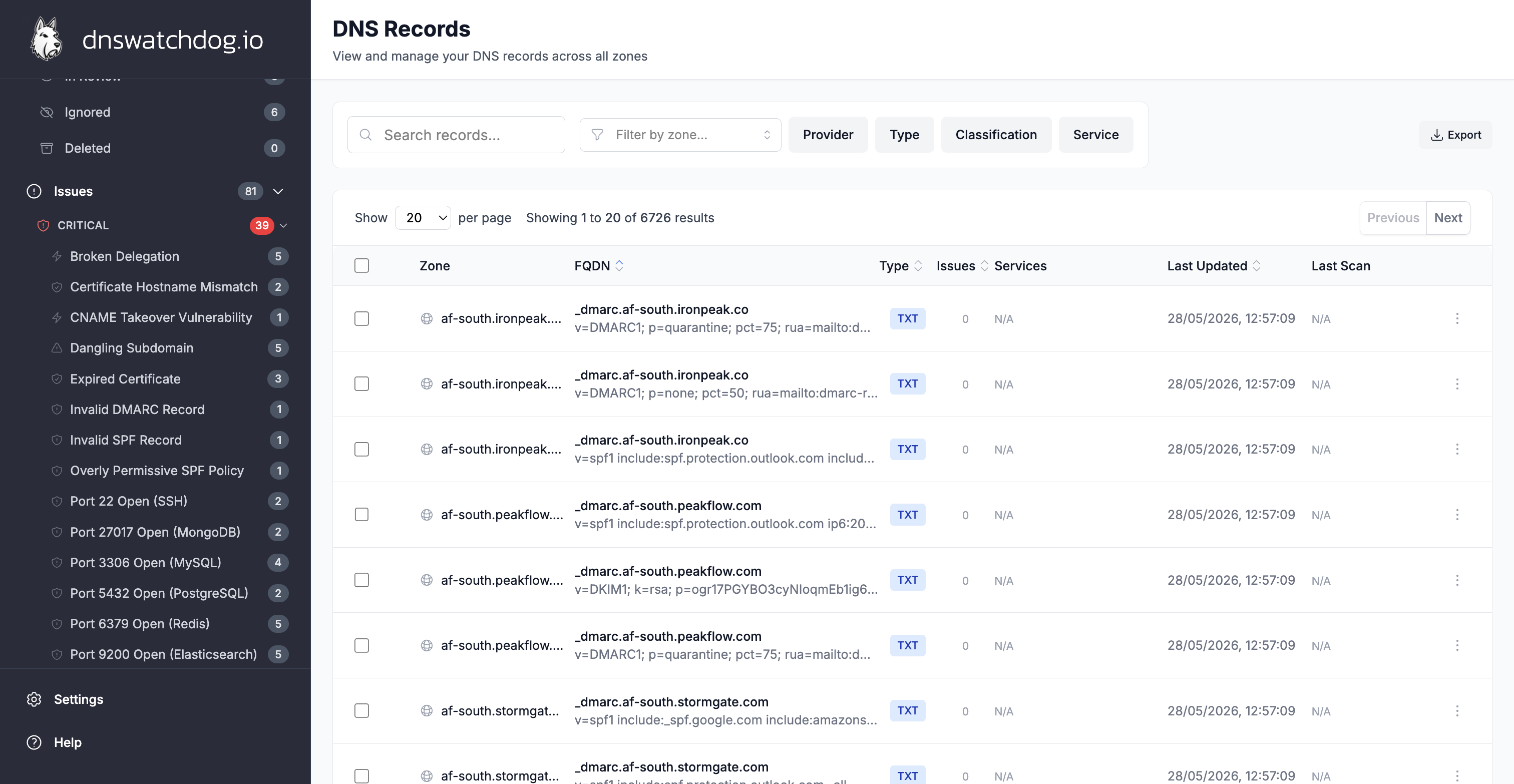Open Certificate Hostname Mismatch issues

[x=169, y=287]
